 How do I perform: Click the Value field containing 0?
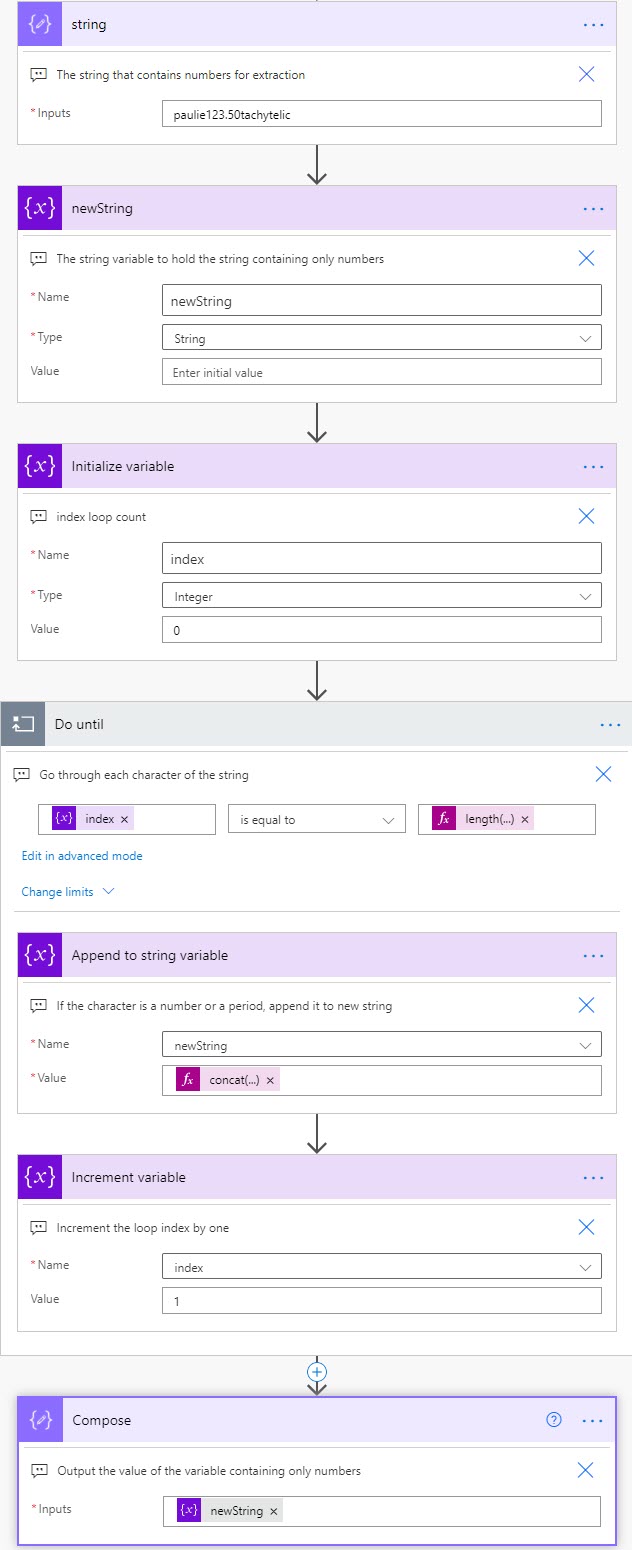pos(381,630)
